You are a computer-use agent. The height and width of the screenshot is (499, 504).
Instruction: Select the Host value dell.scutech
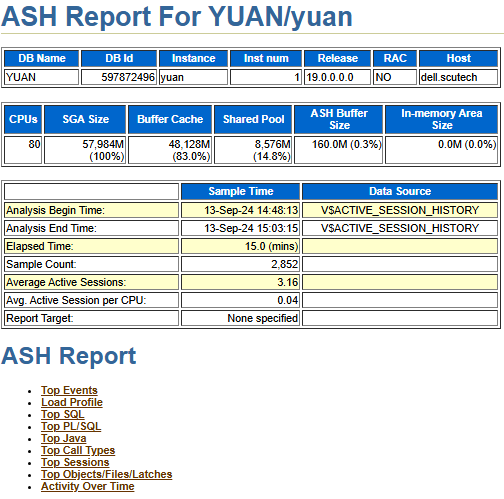point(449,77)
